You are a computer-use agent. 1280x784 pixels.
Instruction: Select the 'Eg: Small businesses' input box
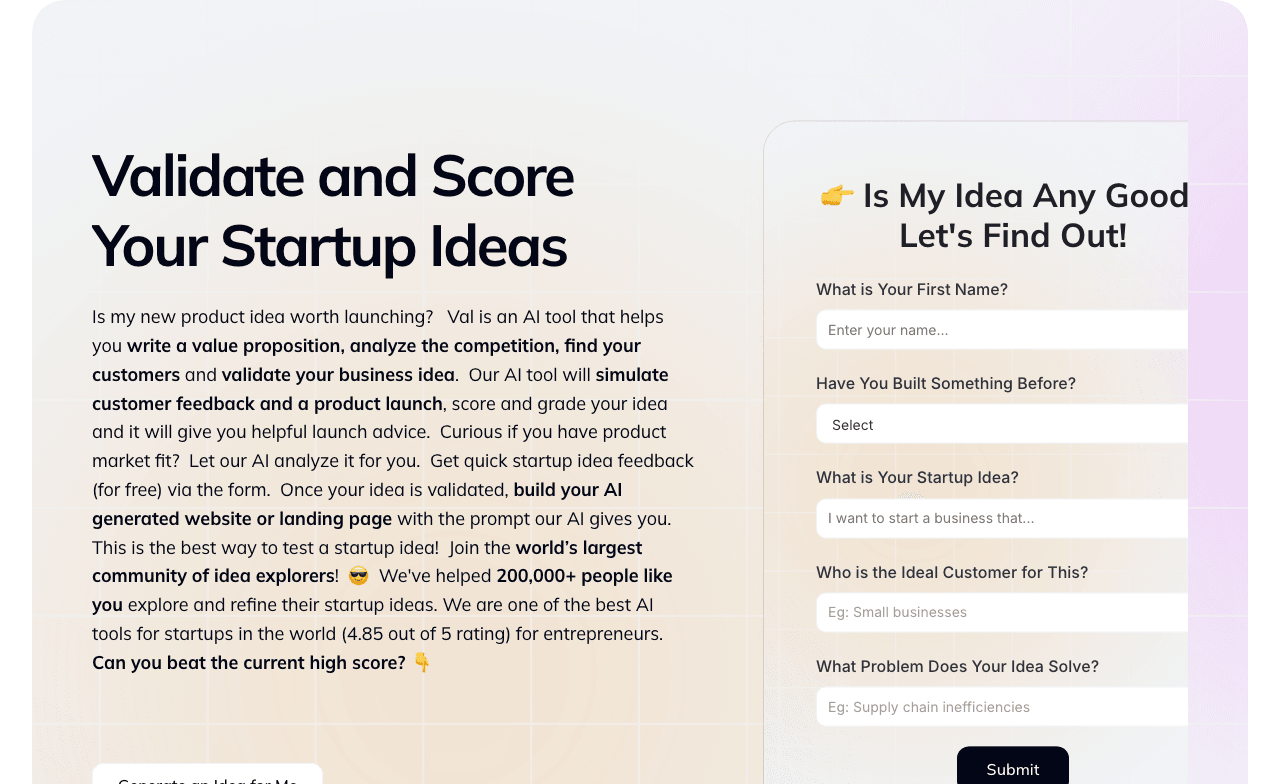point(1002,612)
